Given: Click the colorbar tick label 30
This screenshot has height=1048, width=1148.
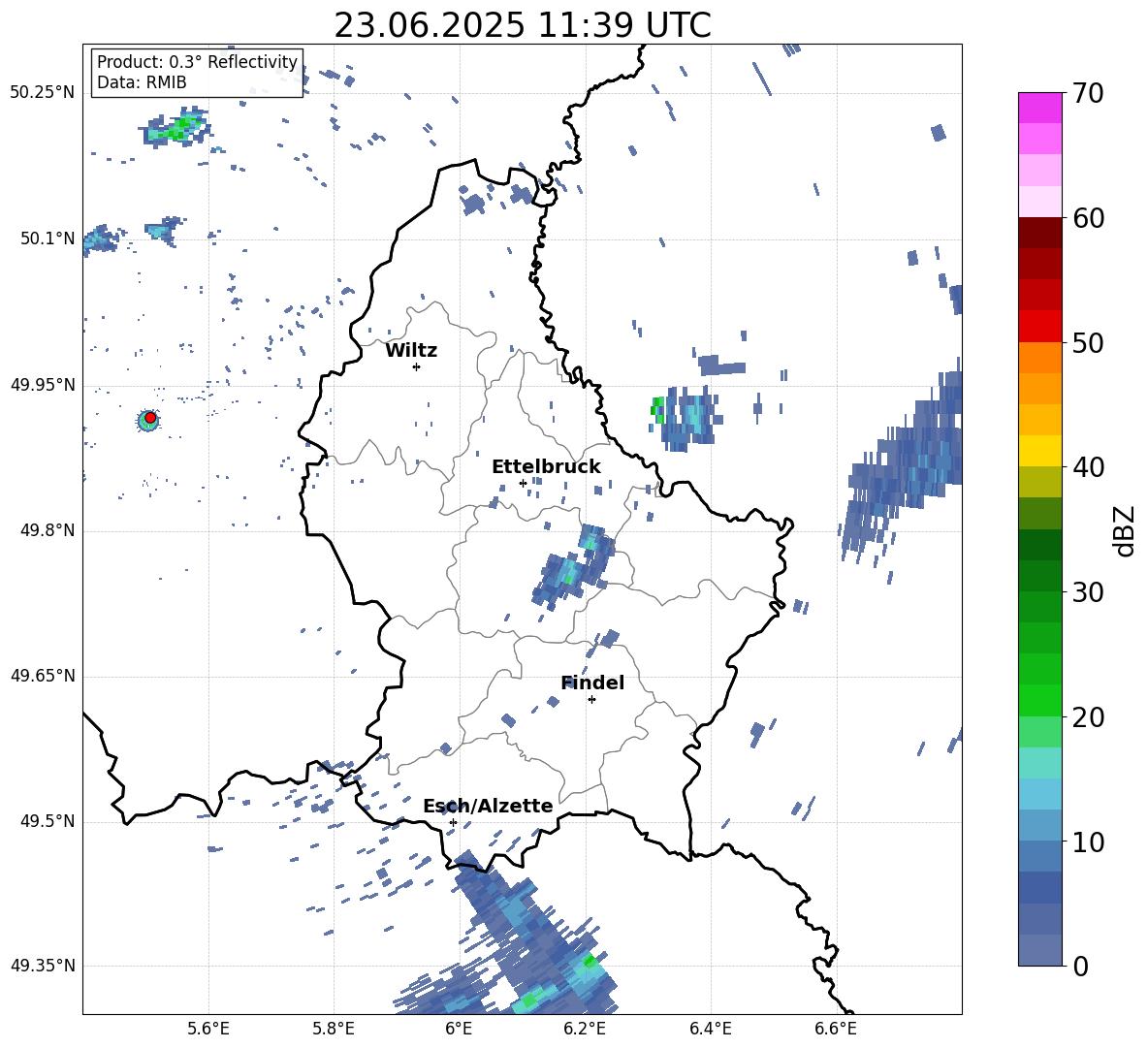Looking at the screenshot, I should coord(1088,592).
